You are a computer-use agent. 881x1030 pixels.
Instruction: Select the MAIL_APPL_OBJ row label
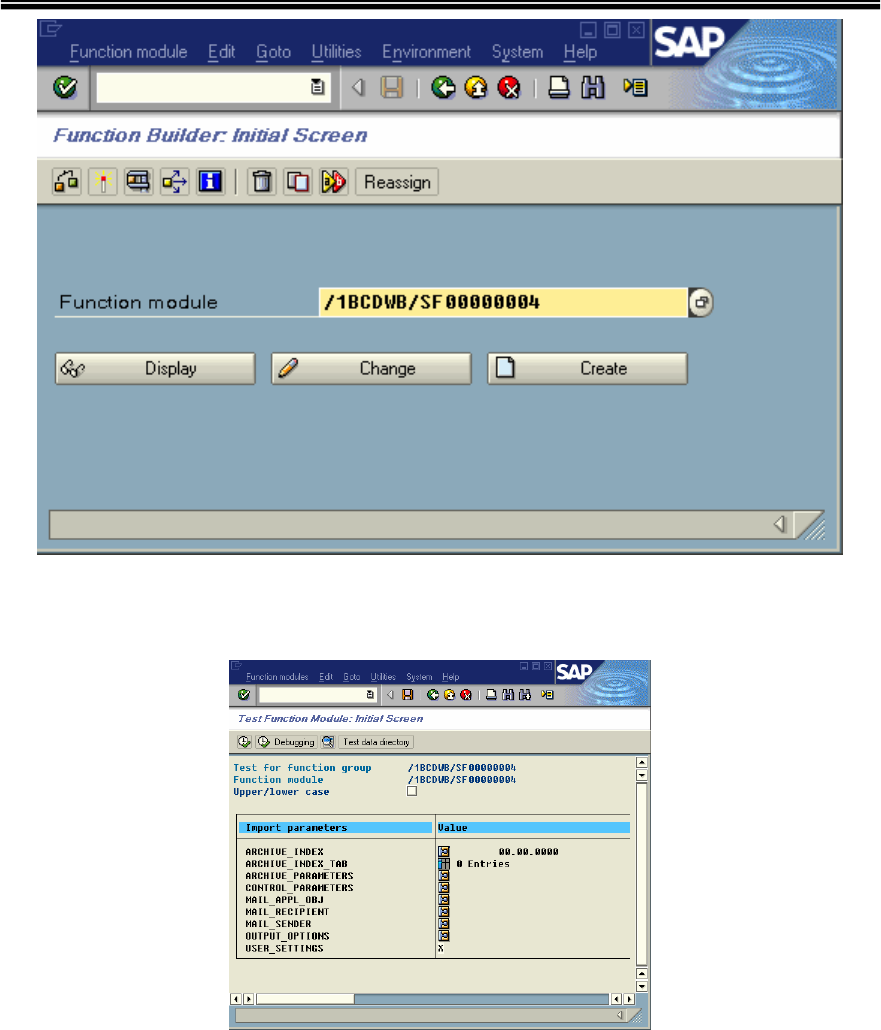coord(284,900)
